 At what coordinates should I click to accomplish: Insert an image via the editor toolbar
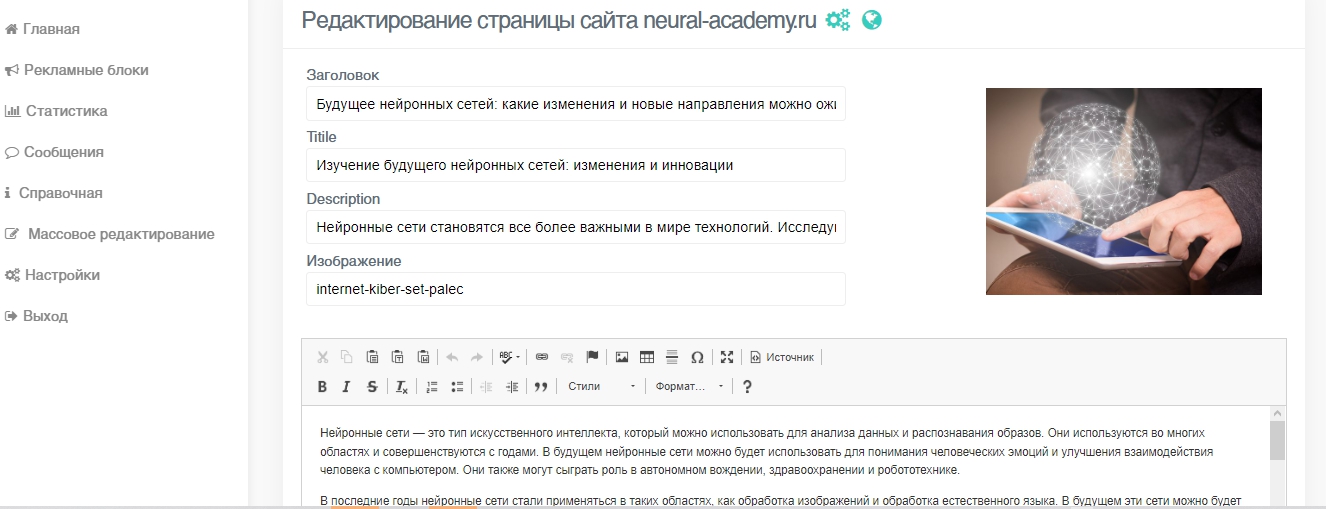tap(621, 357)
